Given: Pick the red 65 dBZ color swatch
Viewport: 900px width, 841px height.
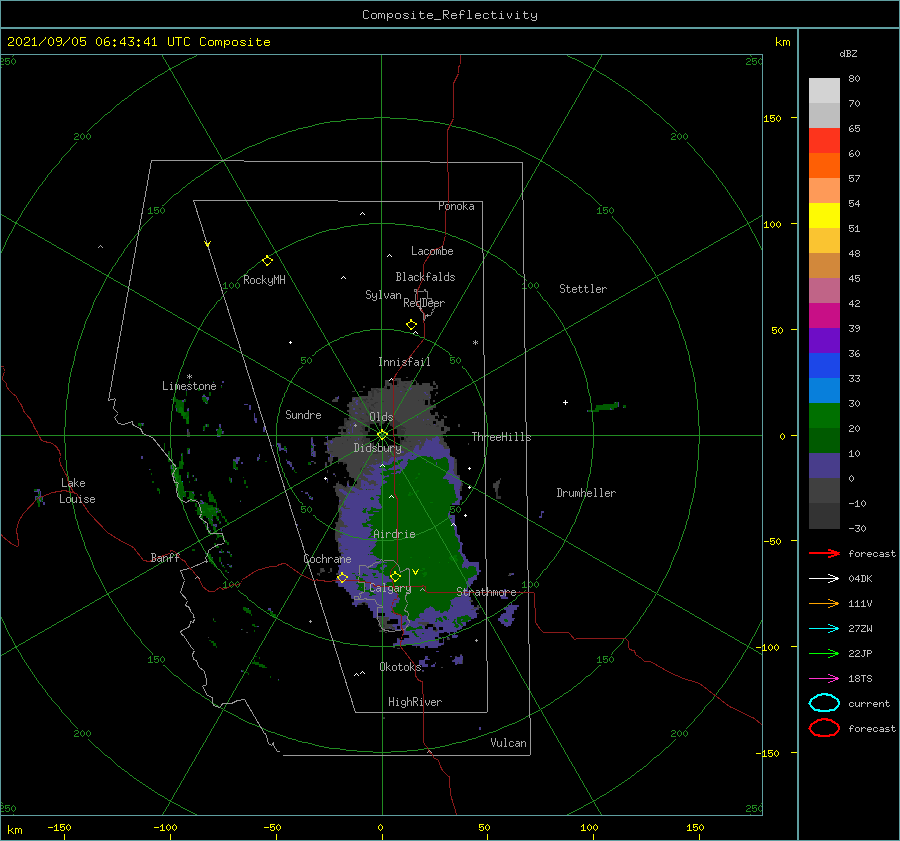Looking at the screenshot, I should (824, 141).
